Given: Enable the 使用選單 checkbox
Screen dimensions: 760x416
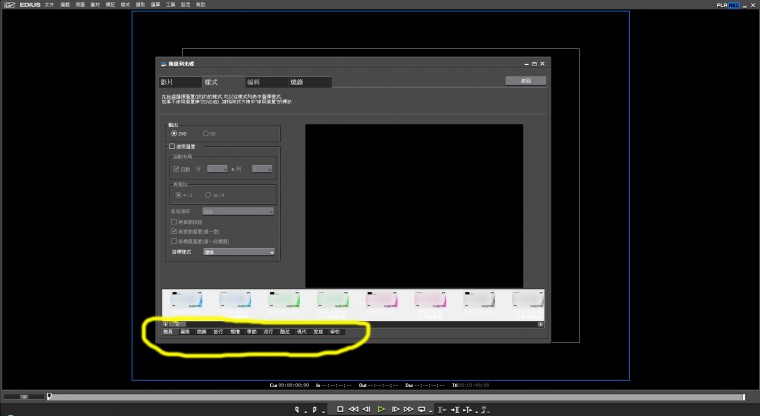Looking at the screenshot, I should coord(172,146).
